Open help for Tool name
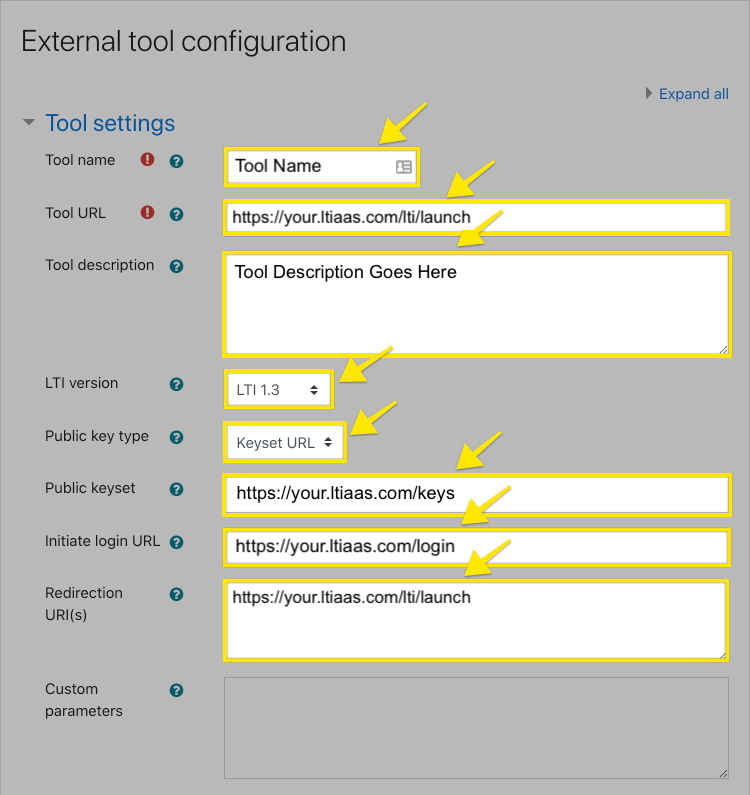750x795 pixels. point(176,161)
